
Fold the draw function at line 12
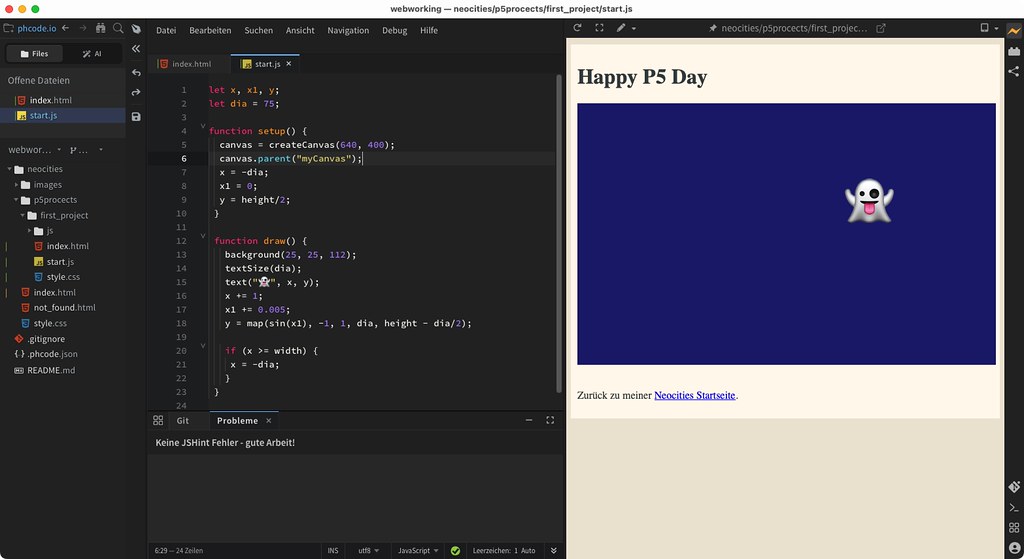tap(202, 236)
